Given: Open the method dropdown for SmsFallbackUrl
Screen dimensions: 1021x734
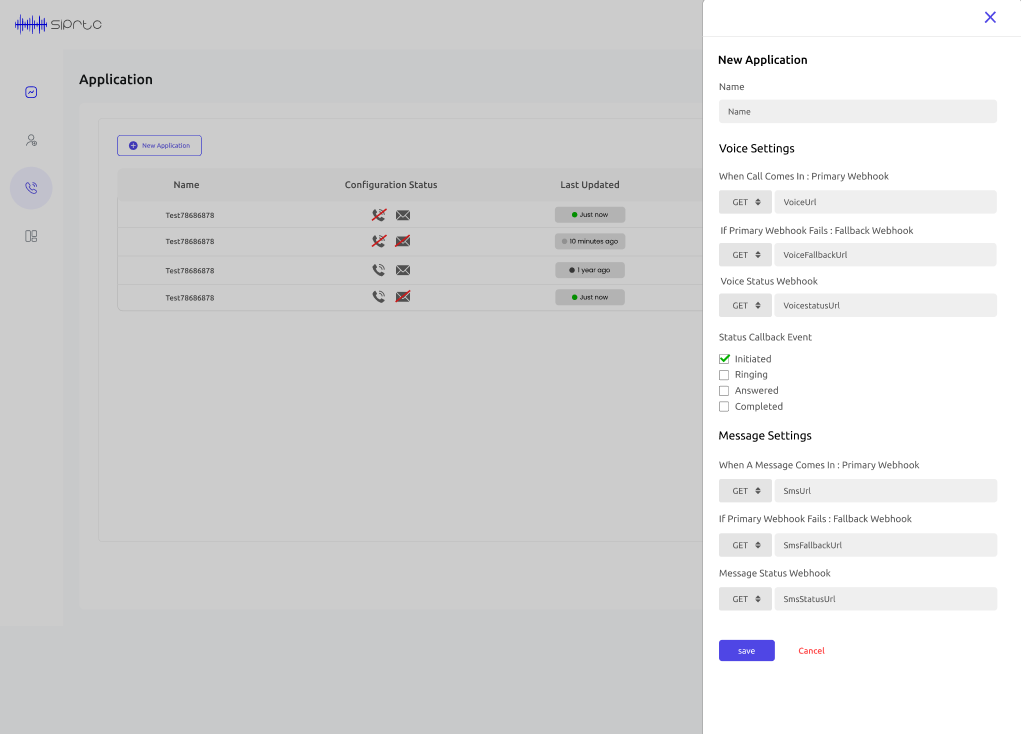Looking at the screenshot, I should pyautogui.click(x=744, y=544).
